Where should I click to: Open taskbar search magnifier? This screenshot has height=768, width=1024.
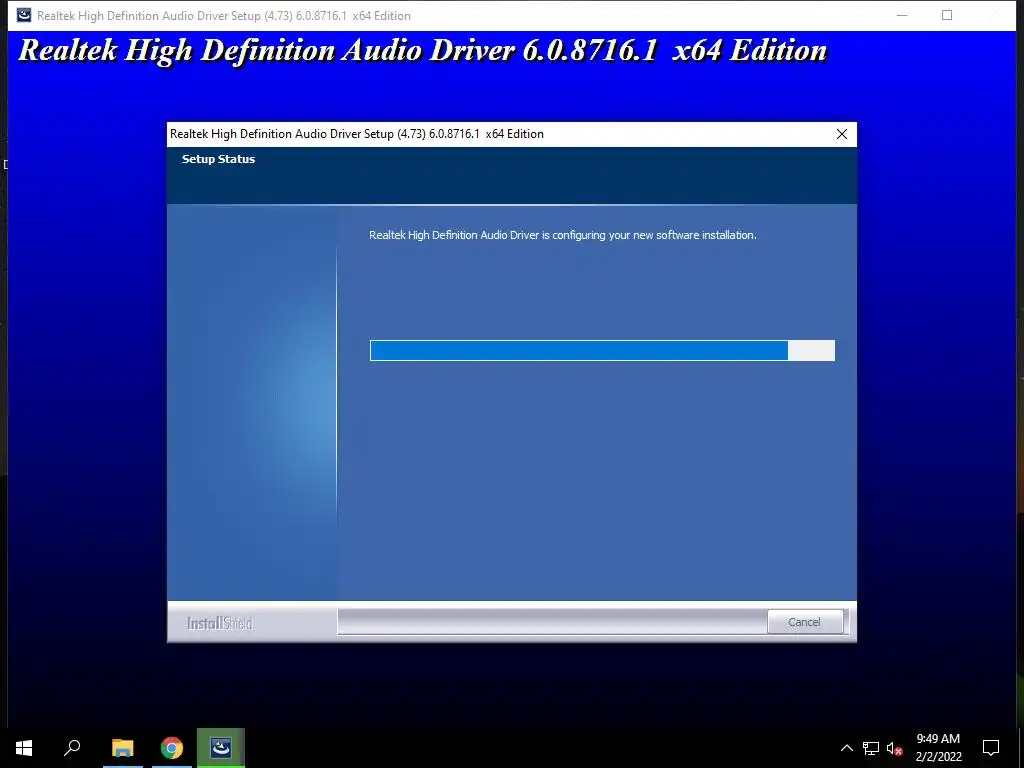(x=72, y=748)
